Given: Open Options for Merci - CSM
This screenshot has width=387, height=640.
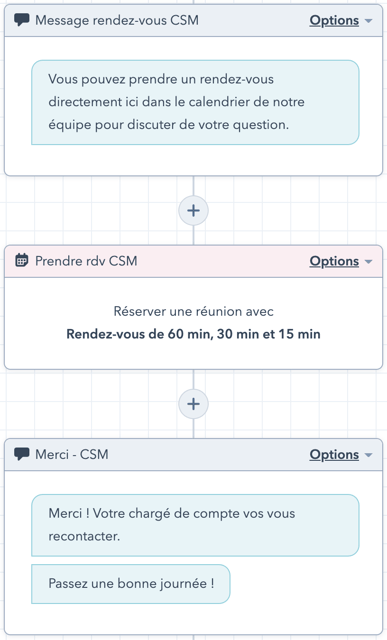Looking at the screenshot, I should (334, 455).
